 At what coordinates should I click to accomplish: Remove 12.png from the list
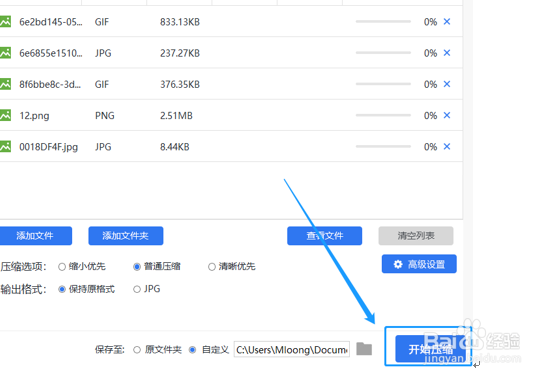point(447,115)
